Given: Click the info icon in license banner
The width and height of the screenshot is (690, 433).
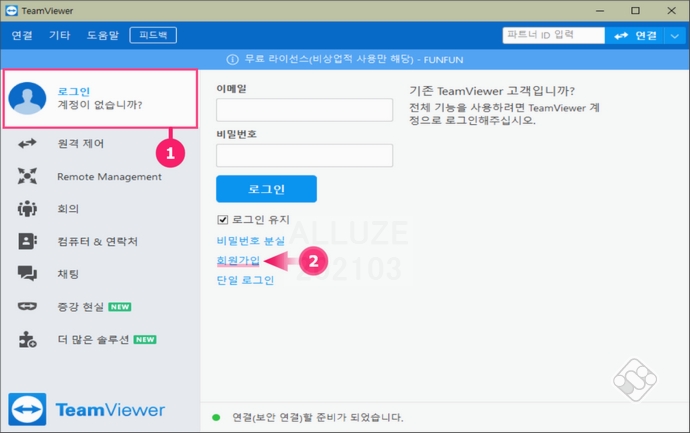Looking at the screenshot, I should coord(232,59).
